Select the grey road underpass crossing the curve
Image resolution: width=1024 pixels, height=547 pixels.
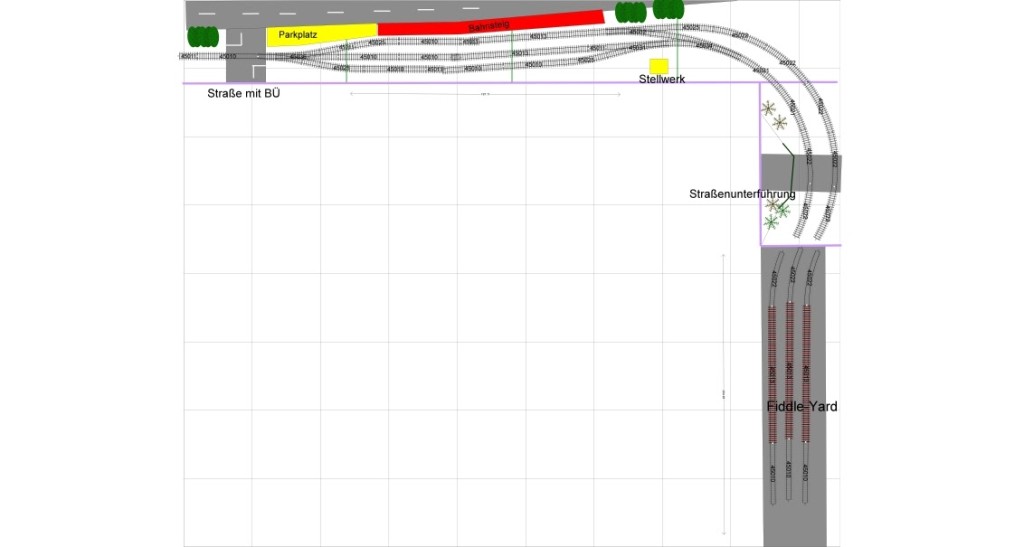(x=800, y=172)
